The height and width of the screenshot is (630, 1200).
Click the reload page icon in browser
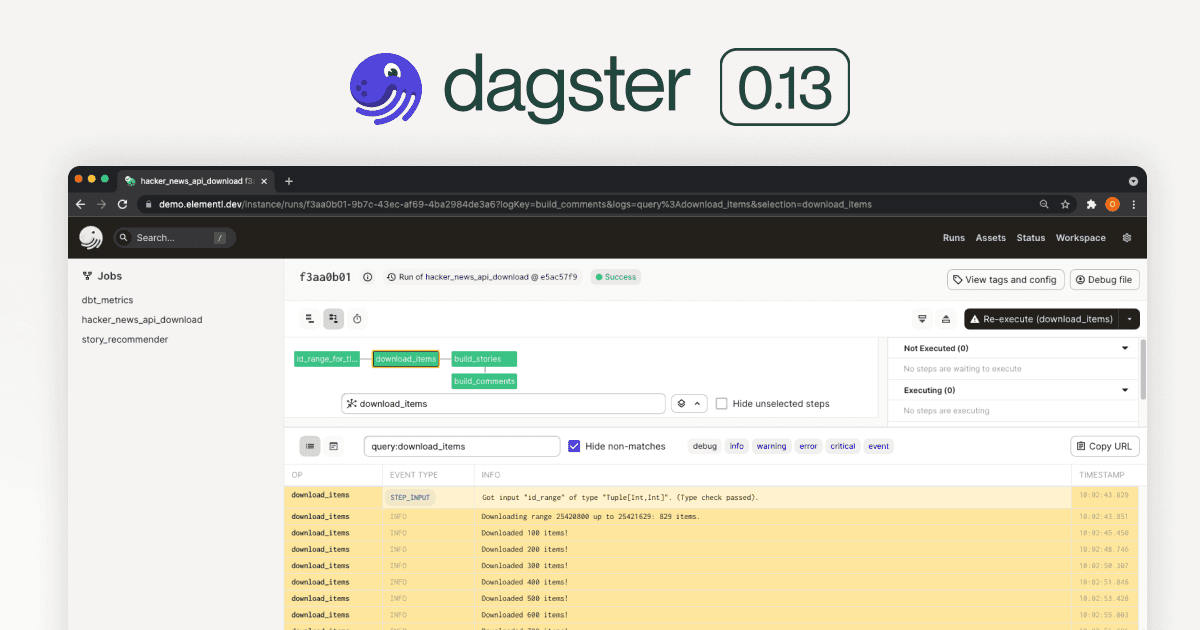tap(123, 204)
